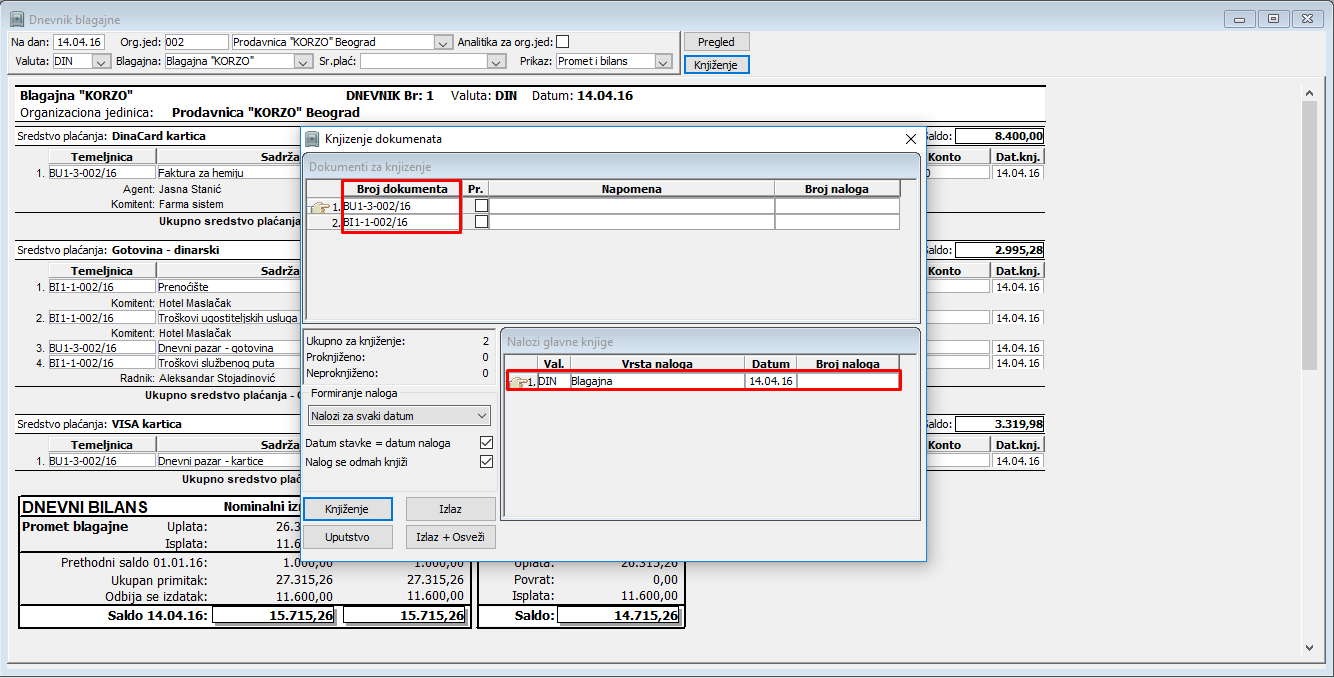Click the Dnevnik blagajne window title icon
This screenshot has width=1334, height=678.
tap(16, 18)
